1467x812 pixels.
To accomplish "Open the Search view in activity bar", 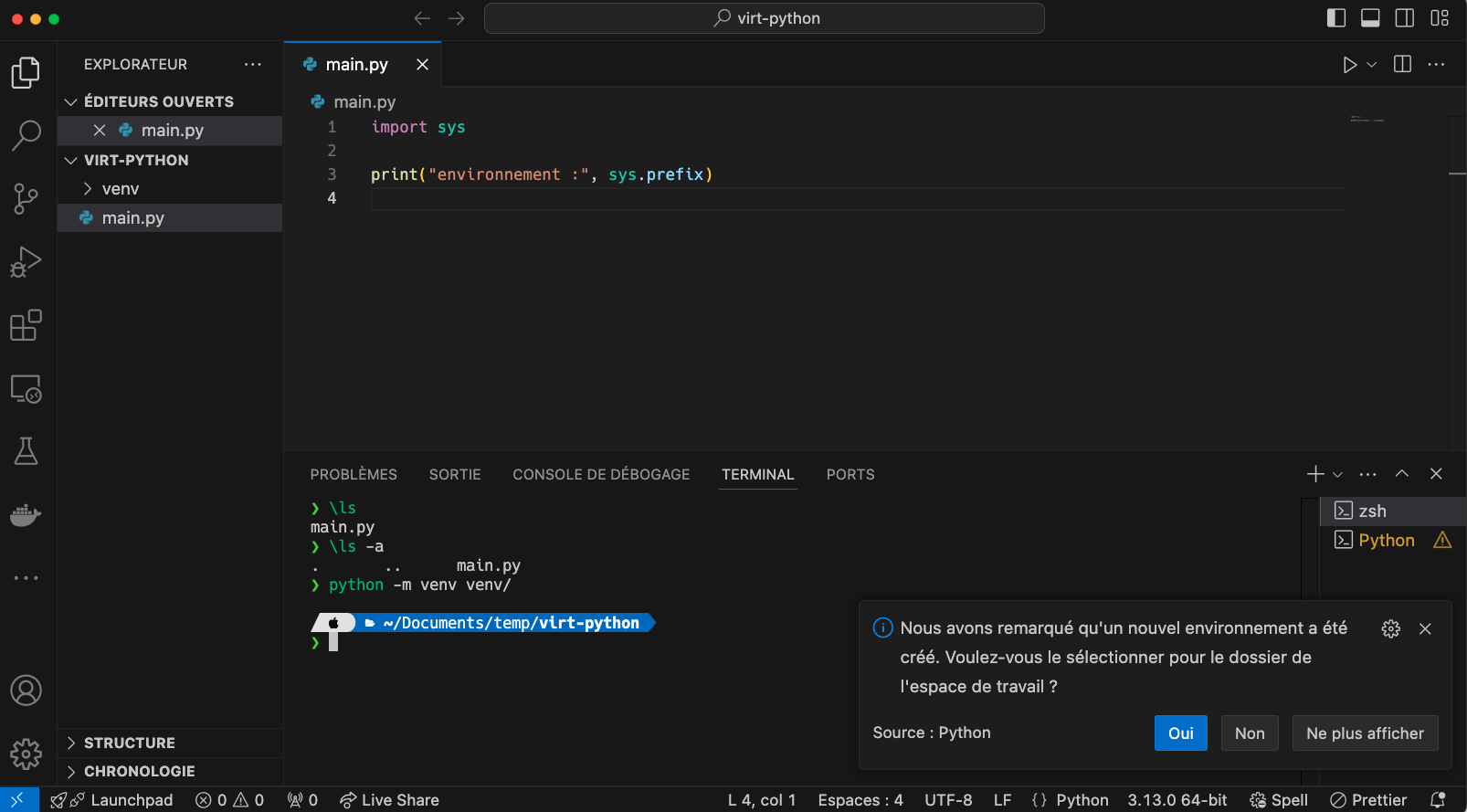I will click(26, 135).
